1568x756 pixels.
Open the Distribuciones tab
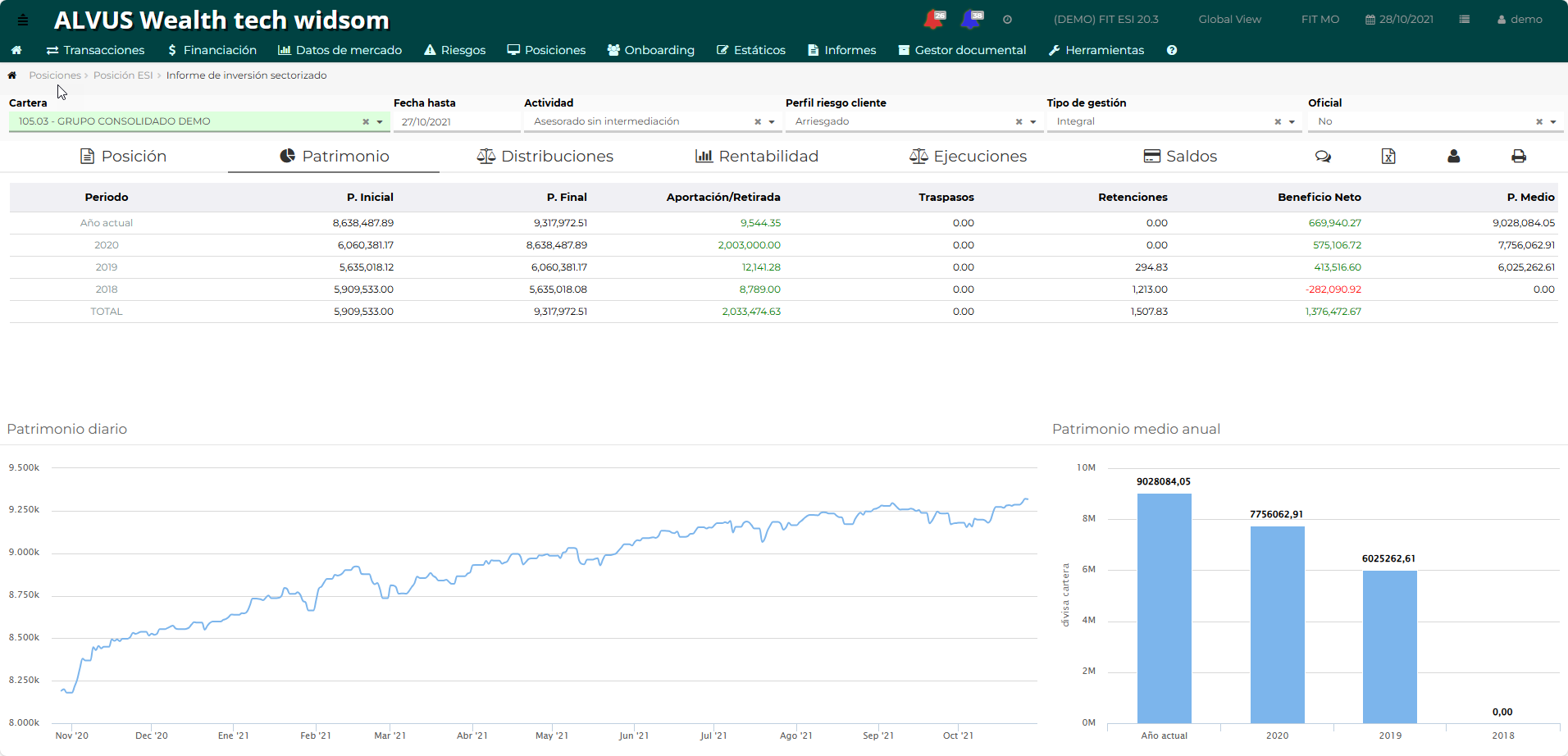545,156
